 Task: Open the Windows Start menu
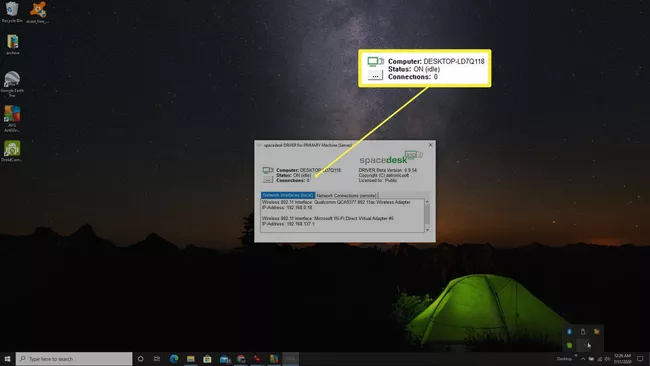click(7, 359)
